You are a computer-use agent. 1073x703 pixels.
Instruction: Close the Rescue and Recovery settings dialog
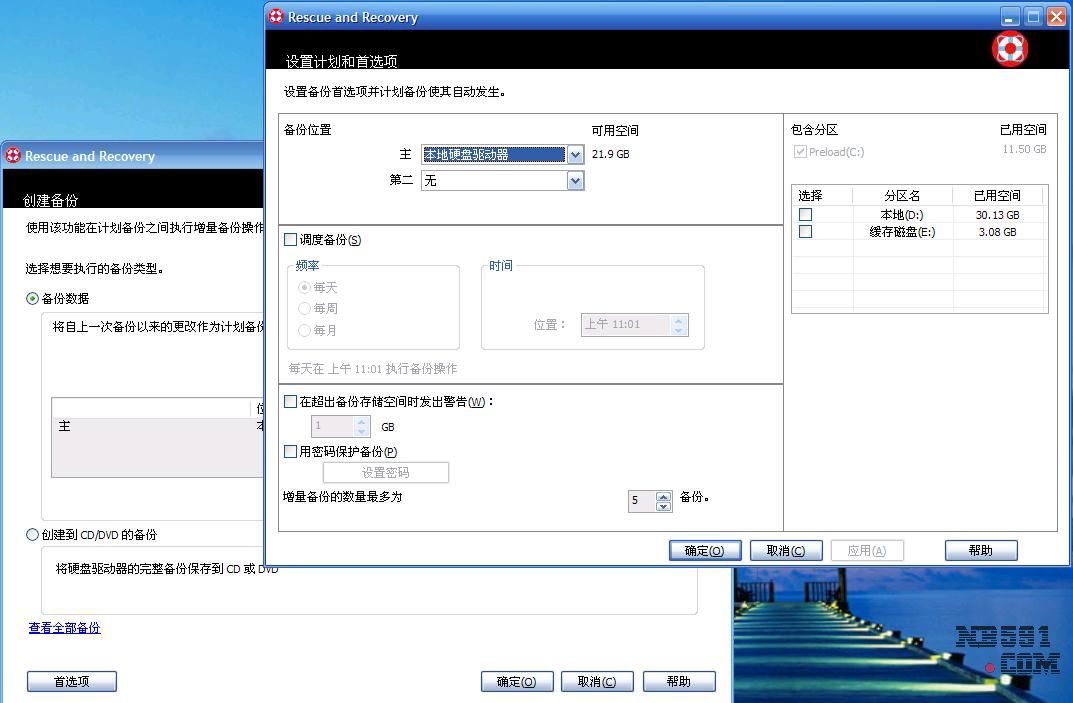click(x=1055, y=16)
